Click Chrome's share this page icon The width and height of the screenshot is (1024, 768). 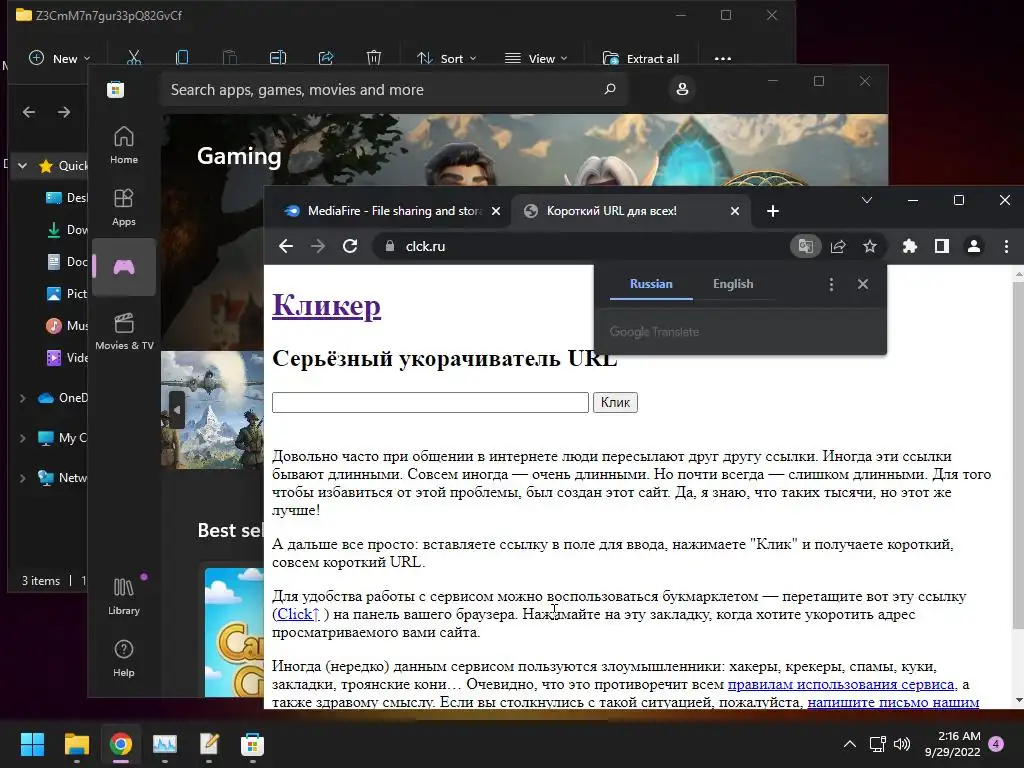838,246
